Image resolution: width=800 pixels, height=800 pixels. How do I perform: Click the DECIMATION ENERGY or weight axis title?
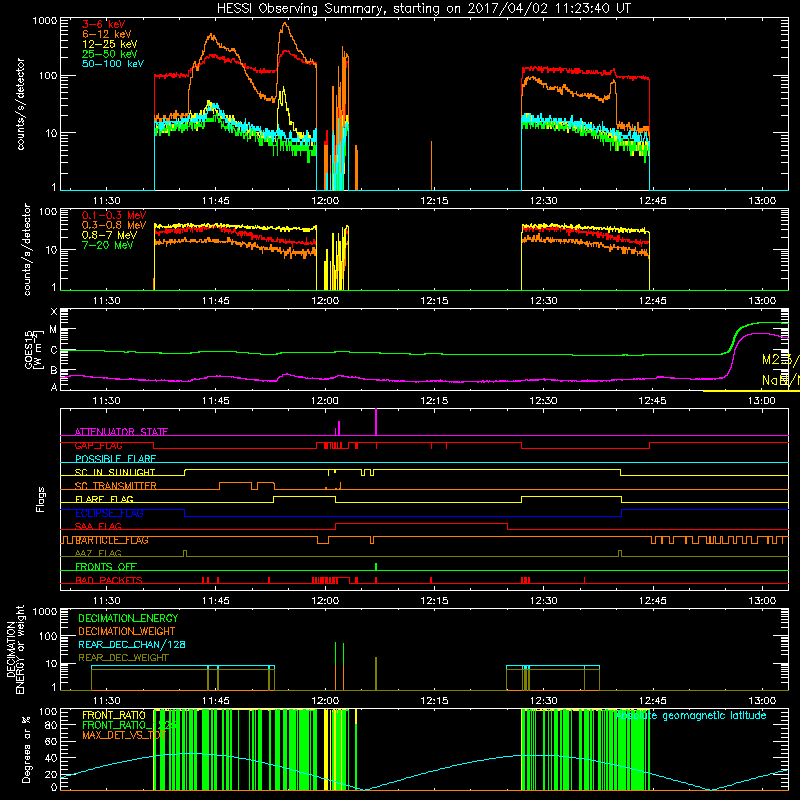[x=15, y=649]
